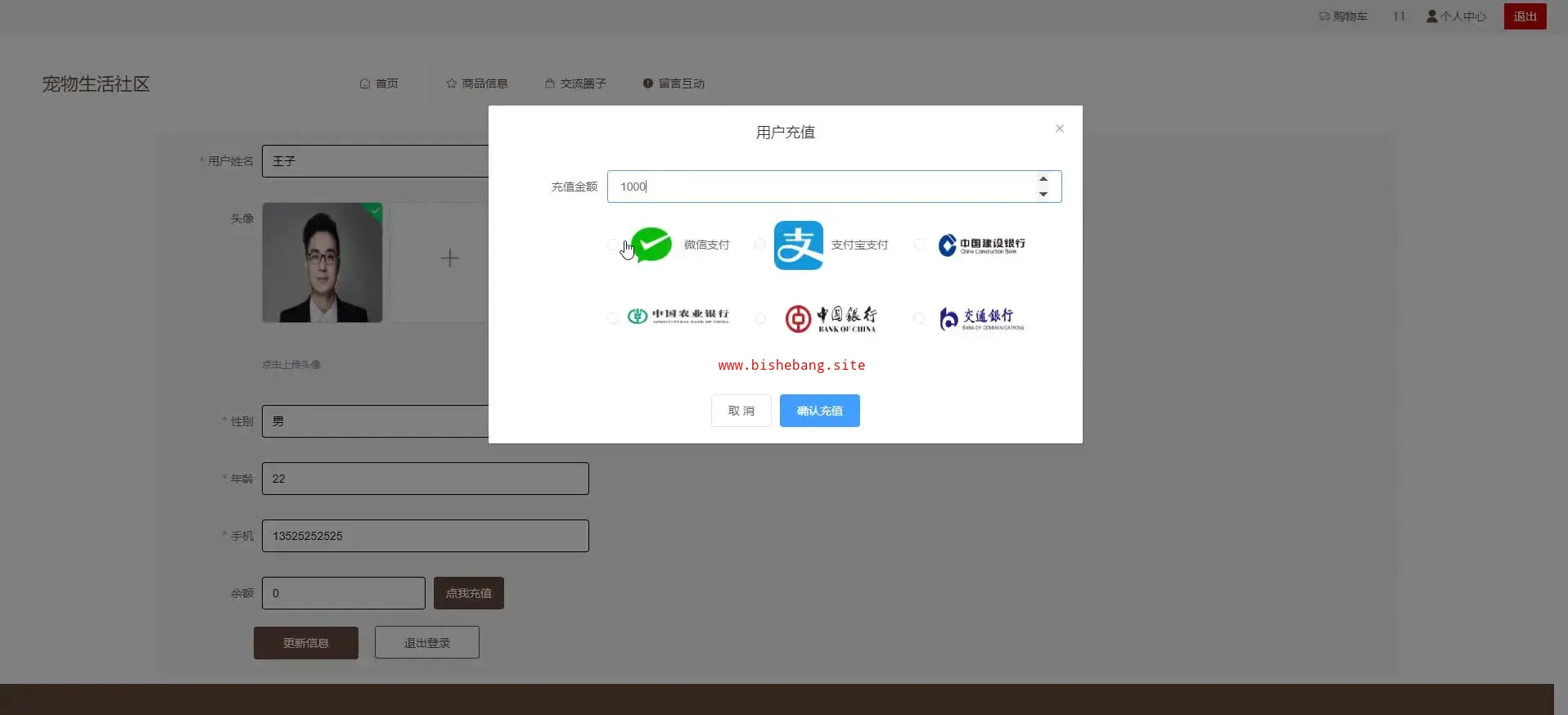Image resolution: width=1568 pixels, height=715 pixels.
Task: Go to 首页 in navigation
Action: [x=379, y=83]
